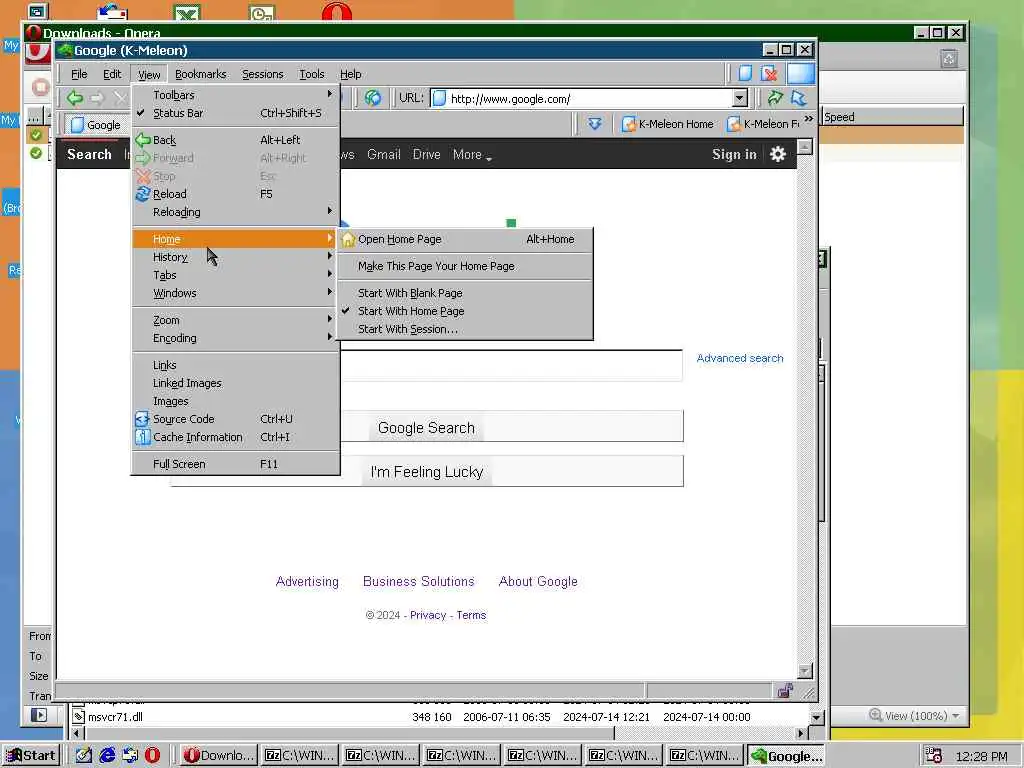
Task: Expand the Reloading submenu
Action: 235,212
